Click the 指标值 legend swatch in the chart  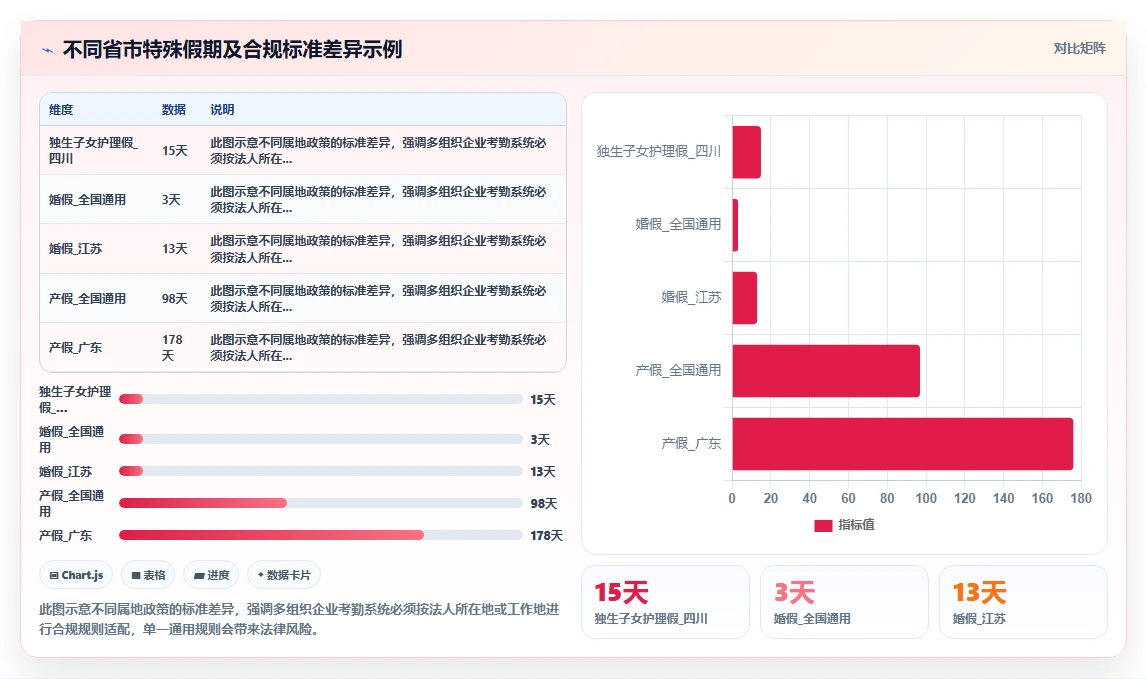point(823,525)
